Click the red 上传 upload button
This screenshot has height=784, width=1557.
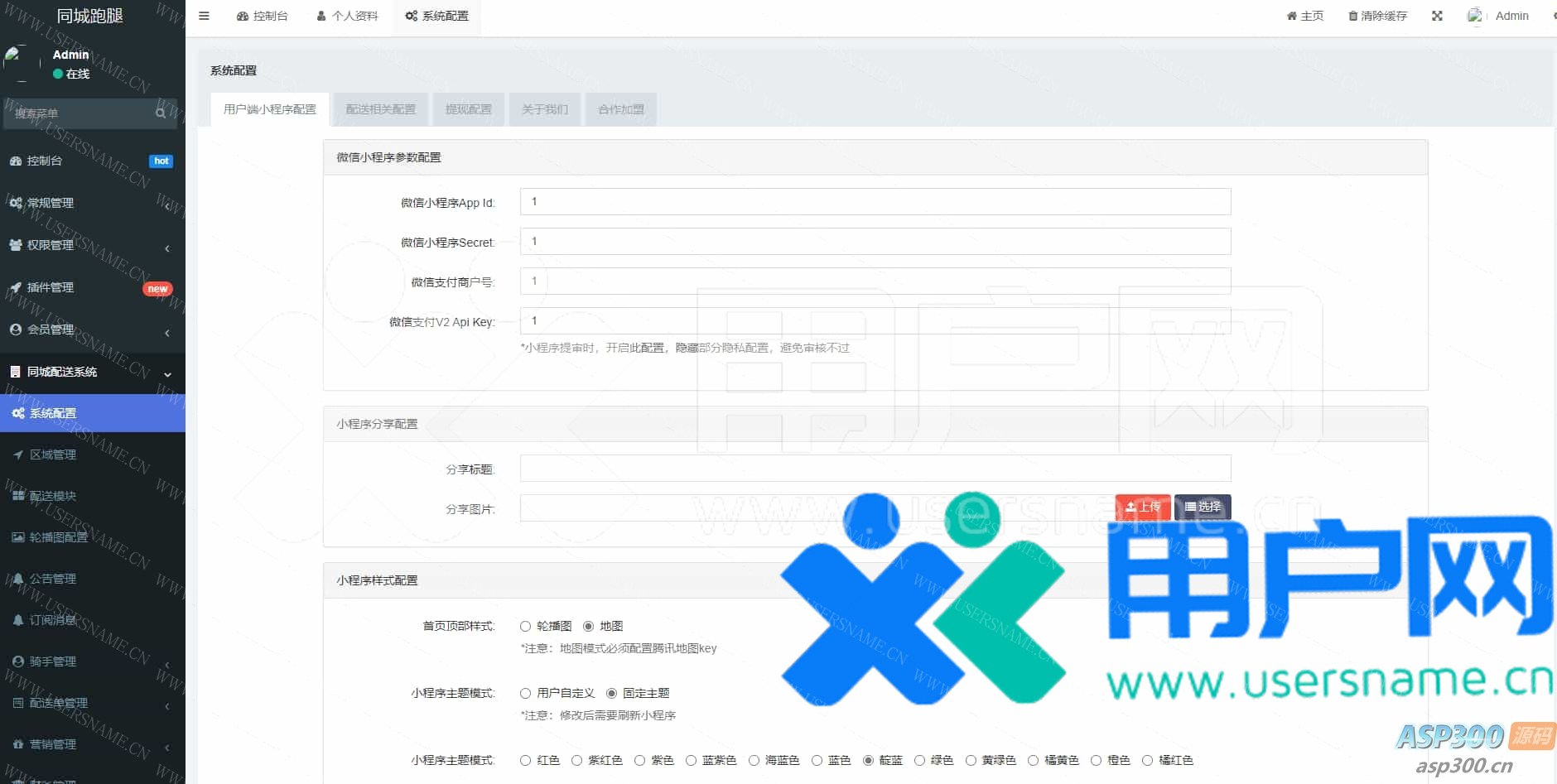coord(1142,507)
